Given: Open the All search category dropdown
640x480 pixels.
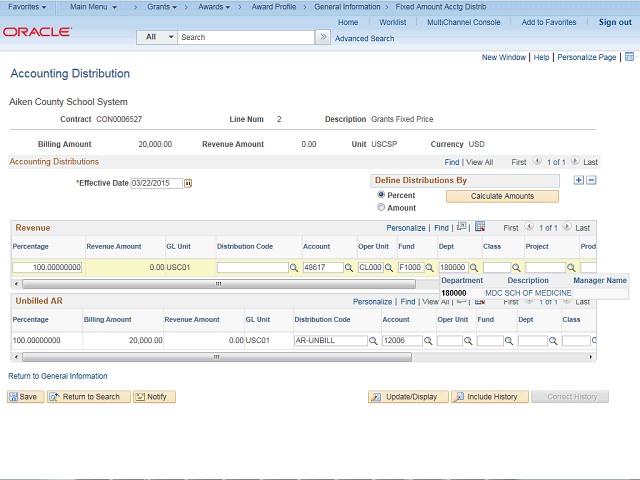Looking at the screenshot, I should 157,37.
